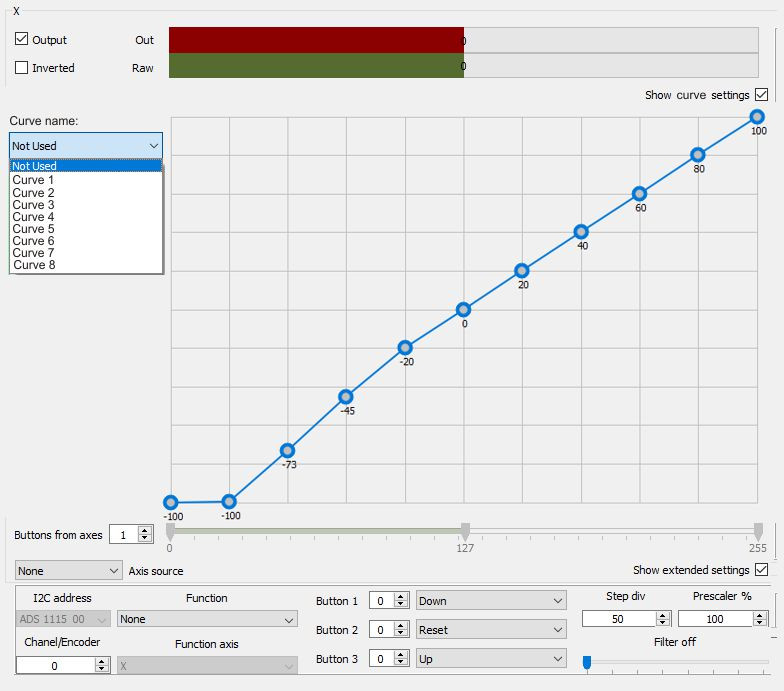Click the axis range handle at 255
Viewport: 784px width, 691px height.
758,531
